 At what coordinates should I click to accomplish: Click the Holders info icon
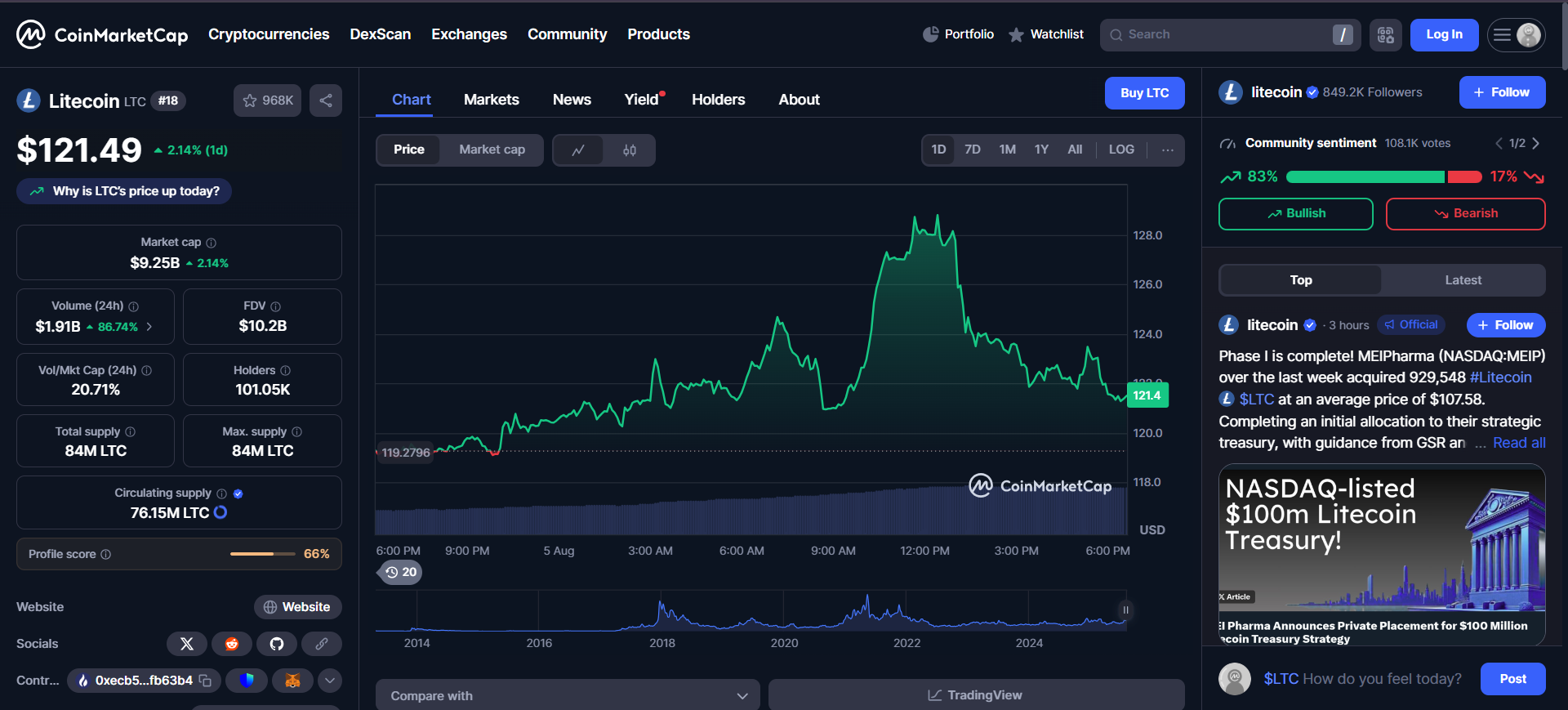(x=285, y=371)
